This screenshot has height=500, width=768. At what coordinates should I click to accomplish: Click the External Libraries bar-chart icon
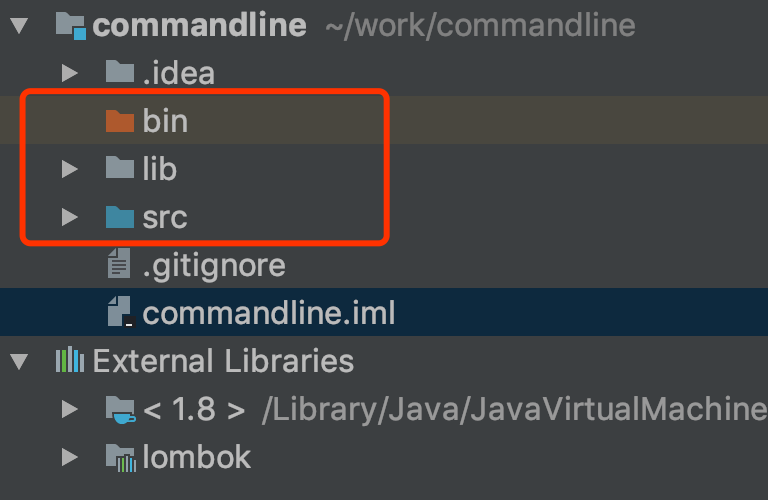pyautogui.click(x=70, y=361)
